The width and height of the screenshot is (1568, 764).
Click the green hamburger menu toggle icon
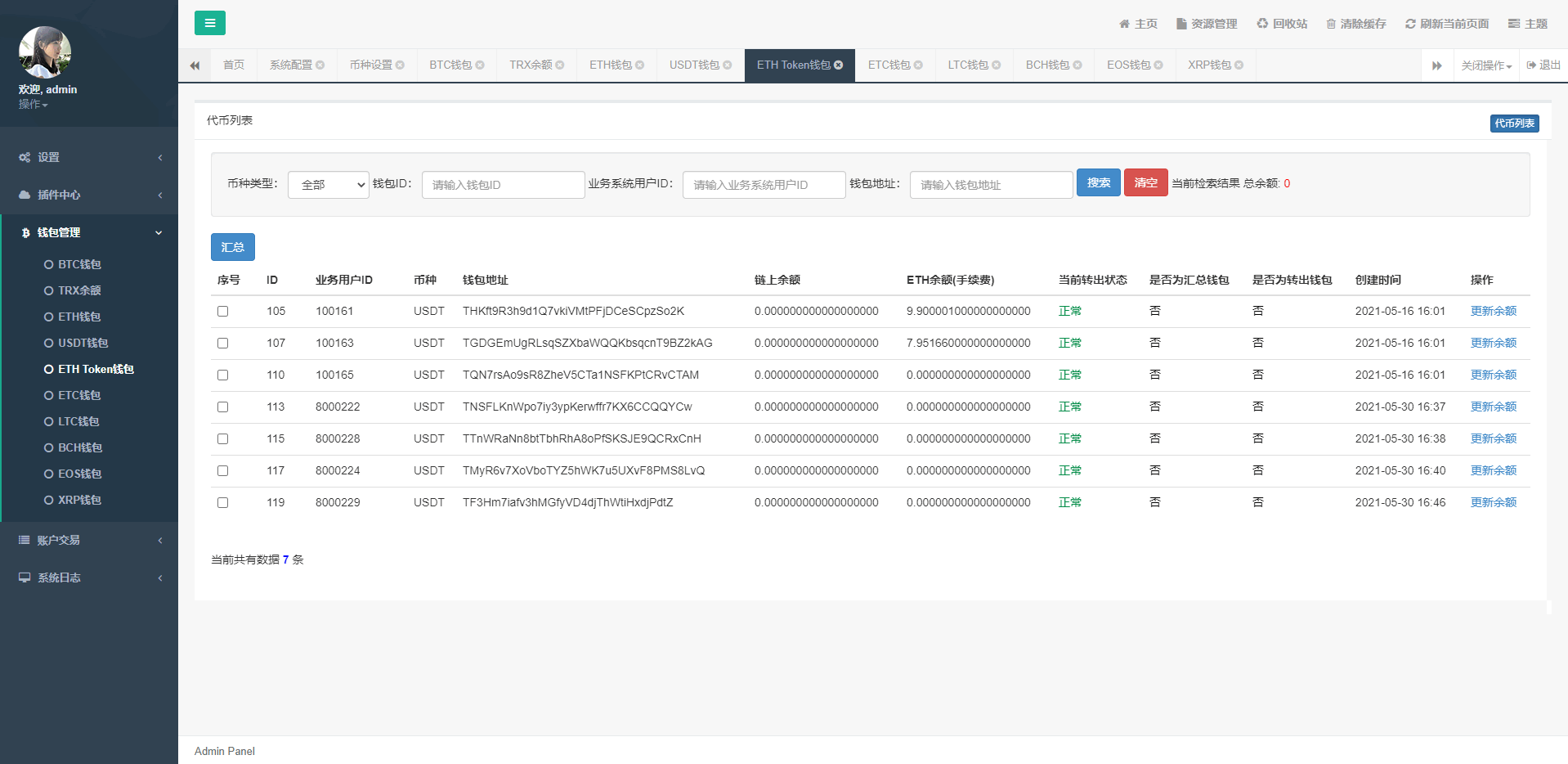point(210,23)
